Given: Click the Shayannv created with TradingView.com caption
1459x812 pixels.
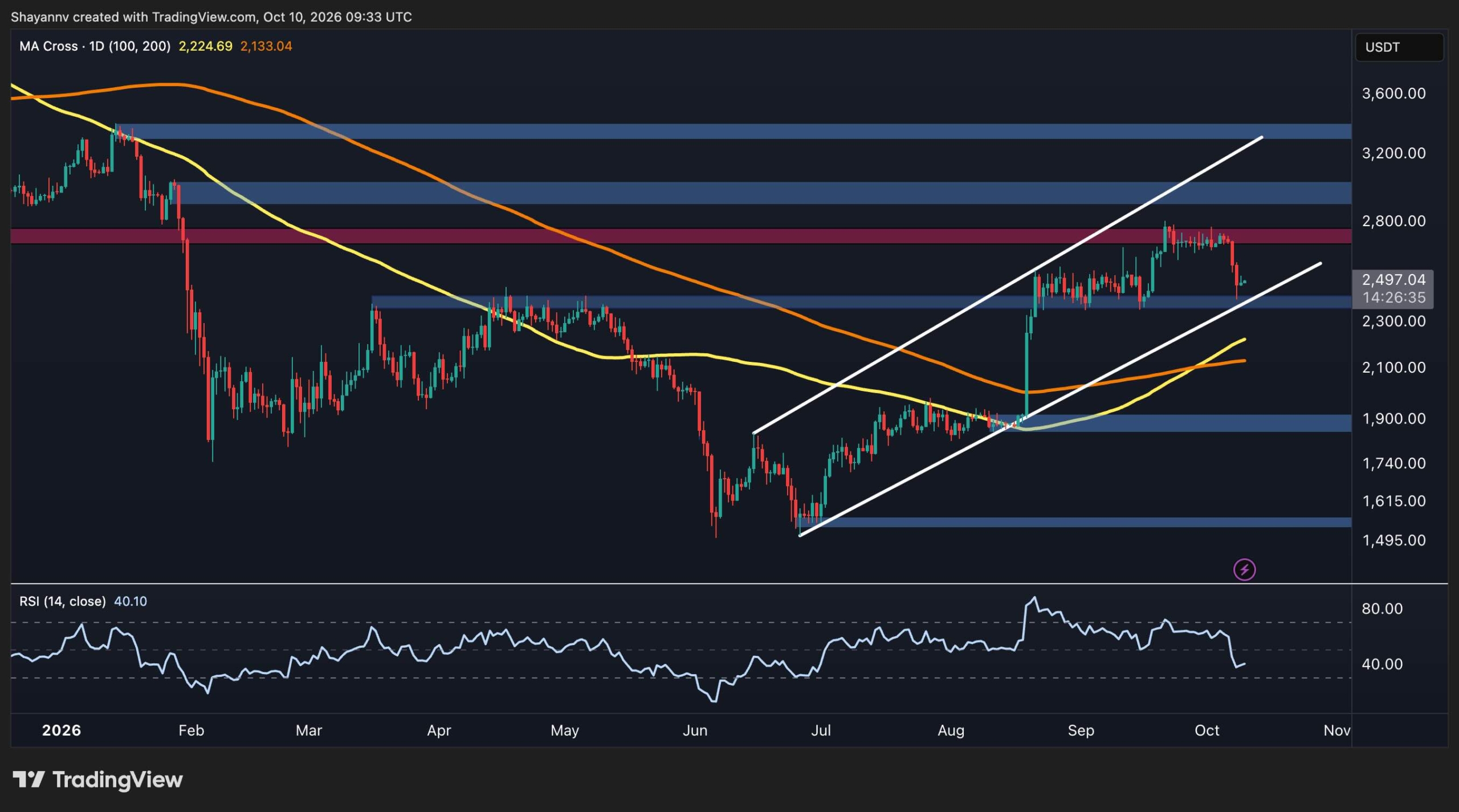Looking at the screenshot, I should (x=211, y=17).
